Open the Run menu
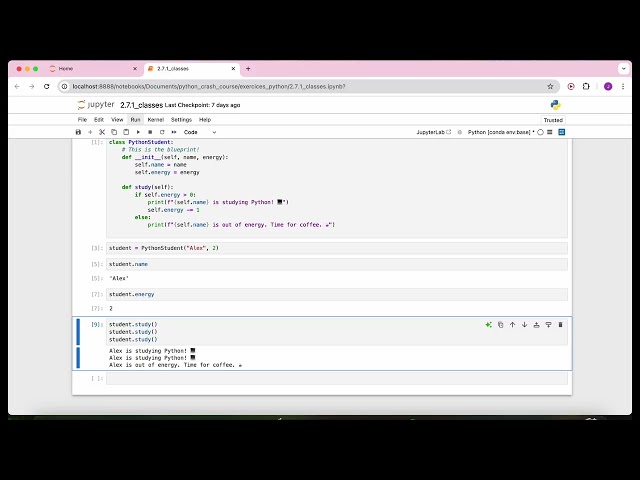Viewport: 640px width, 480px height. (135, 120)
